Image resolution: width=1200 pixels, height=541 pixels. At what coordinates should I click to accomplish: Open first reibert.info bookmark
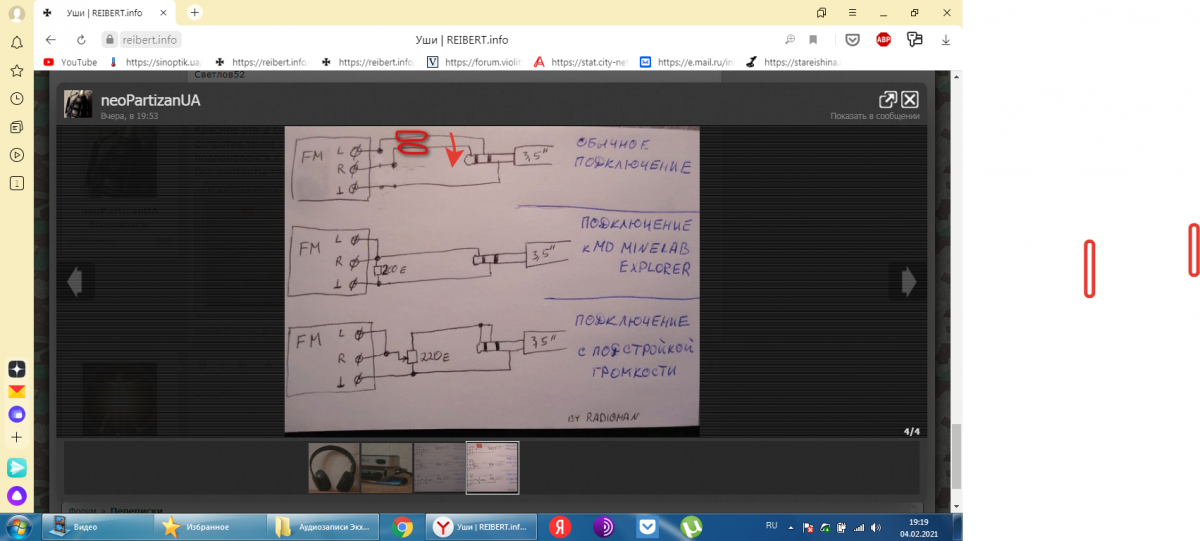pyautogui.click(x=261, y=61)
